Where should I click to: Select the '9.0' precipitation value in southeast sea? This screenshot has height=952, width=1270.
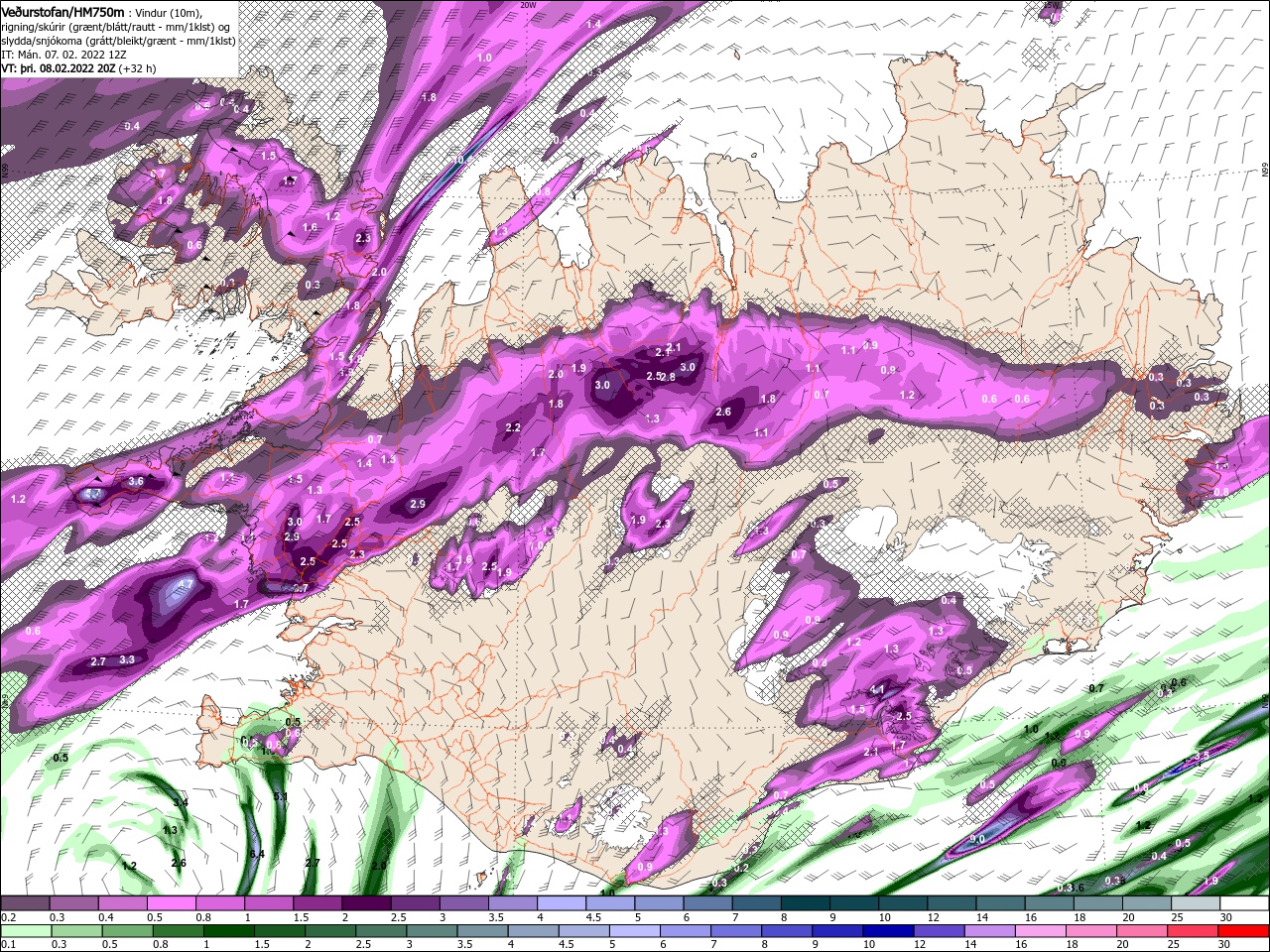[976, 839]
